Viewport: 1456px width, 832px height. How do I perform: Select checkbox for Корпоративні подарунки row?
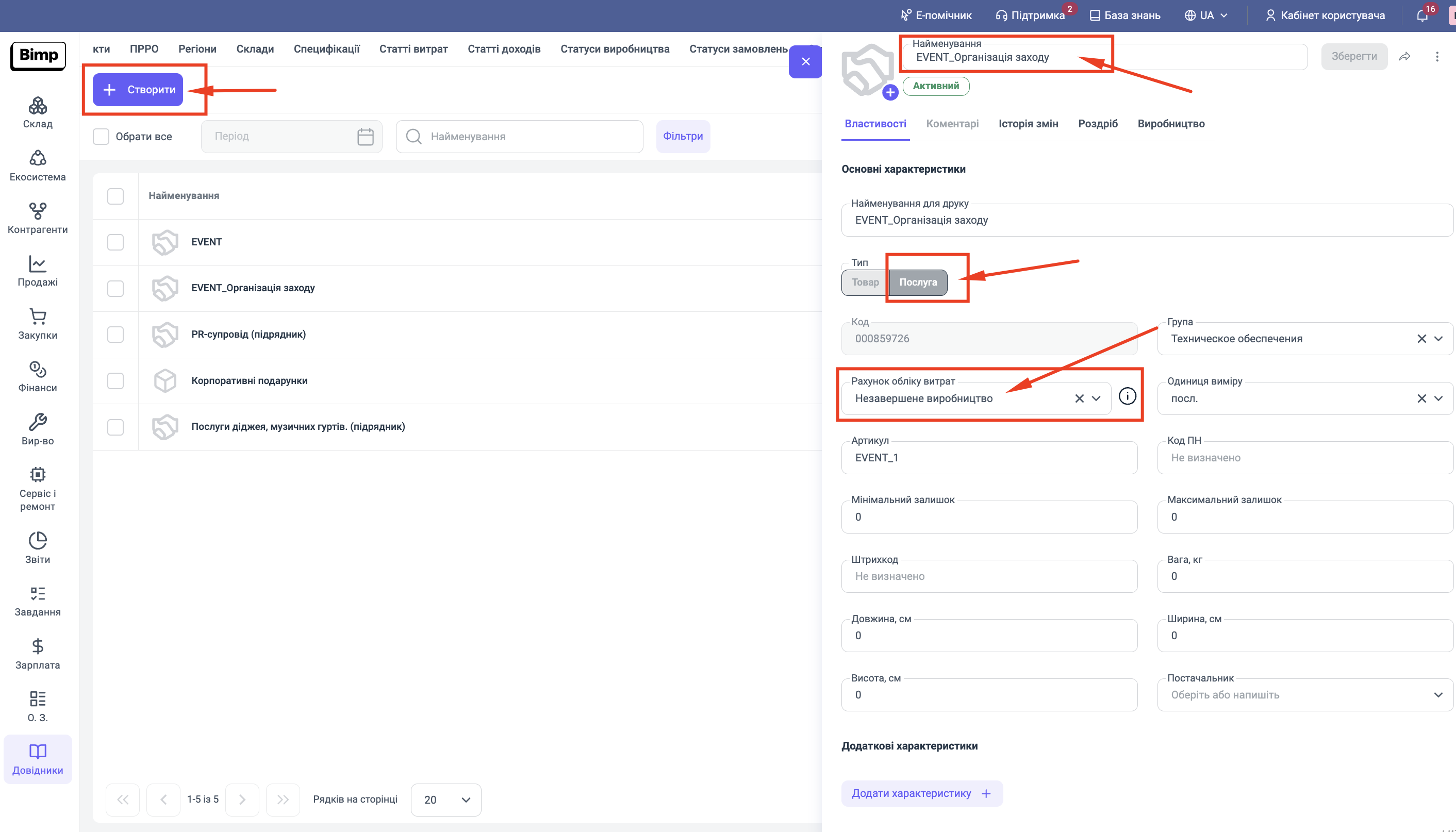115,380
